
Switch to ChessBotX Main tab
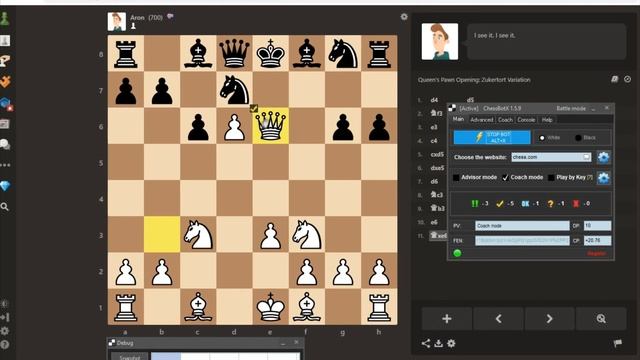458,119
